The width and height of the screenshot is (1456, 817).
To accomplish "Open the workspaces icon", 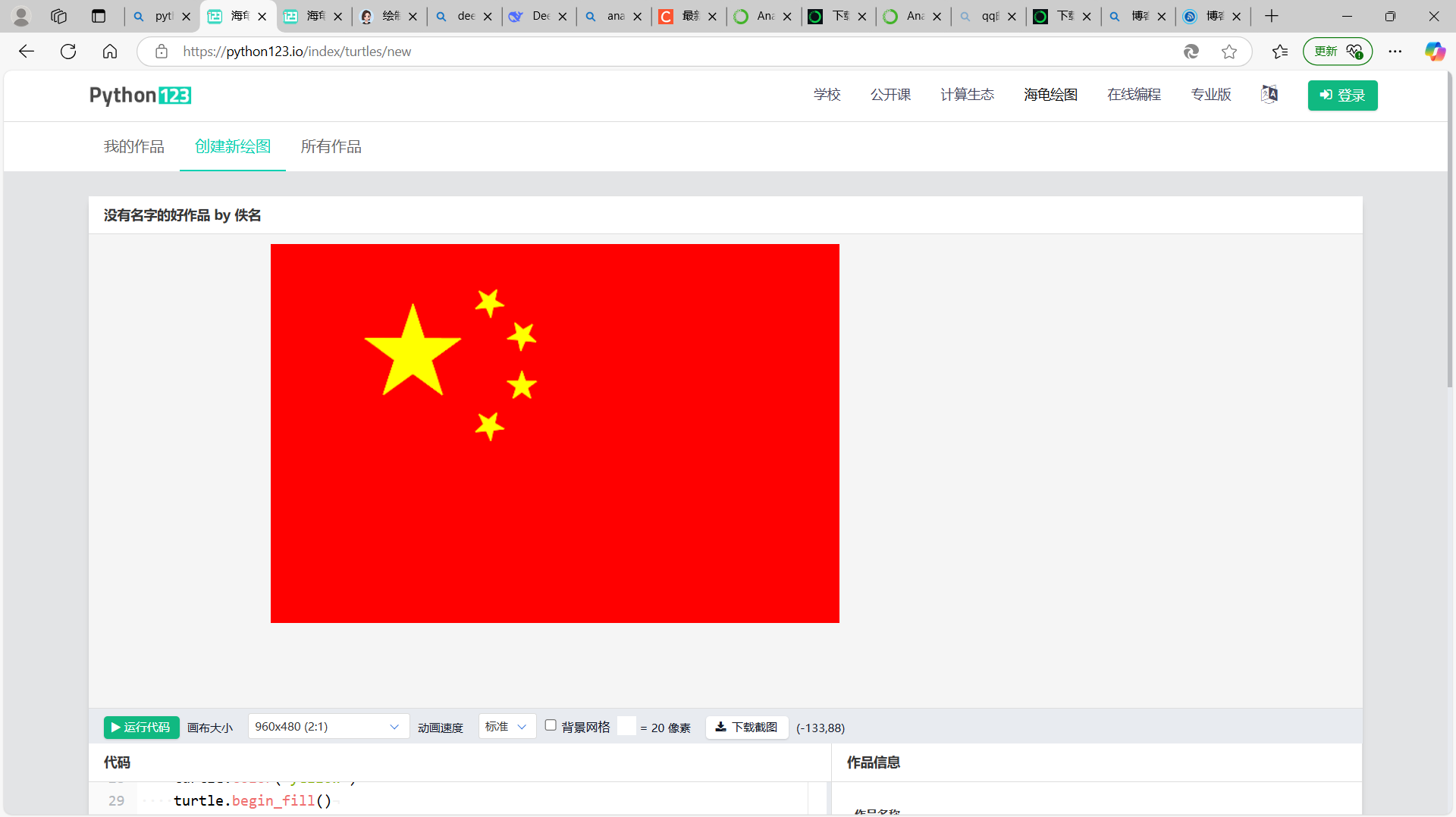I will pyautogui.click(x=58, y=16).
